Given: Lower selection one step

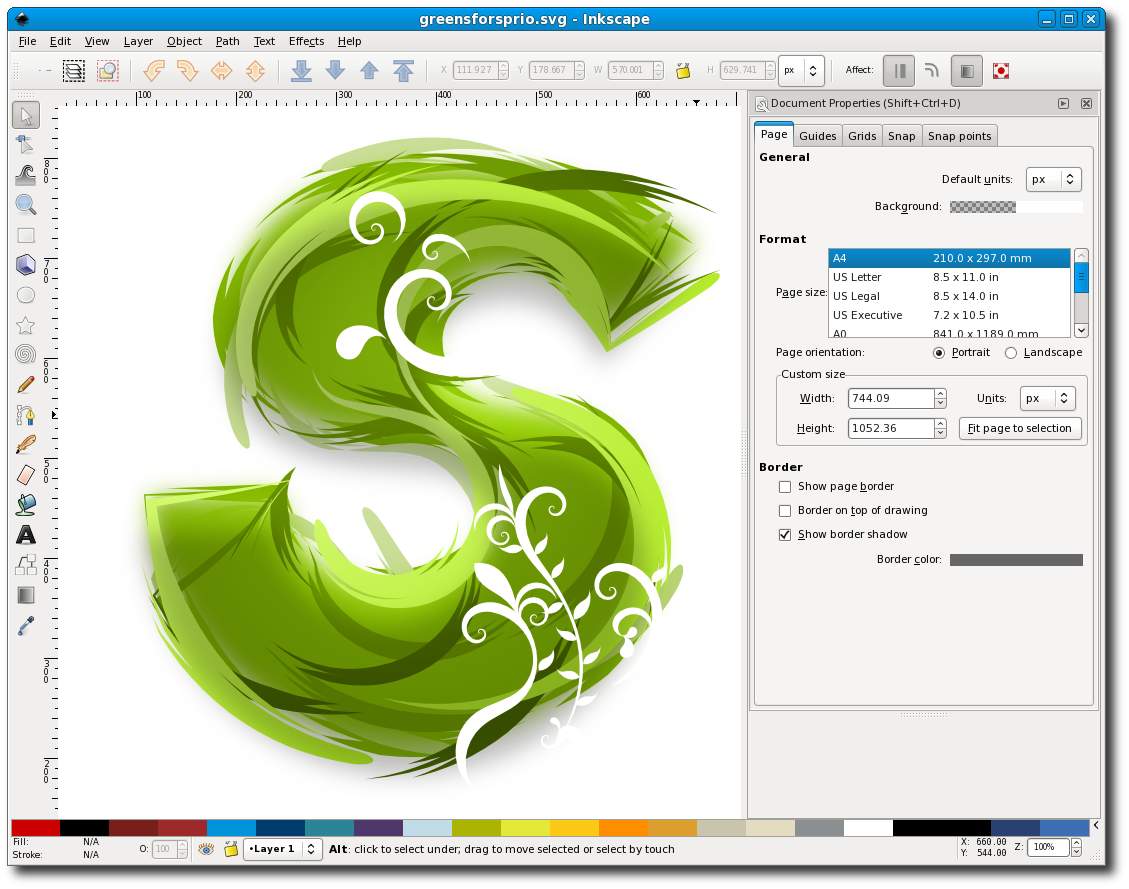Looking at the screenshot, I should (335, 70).
